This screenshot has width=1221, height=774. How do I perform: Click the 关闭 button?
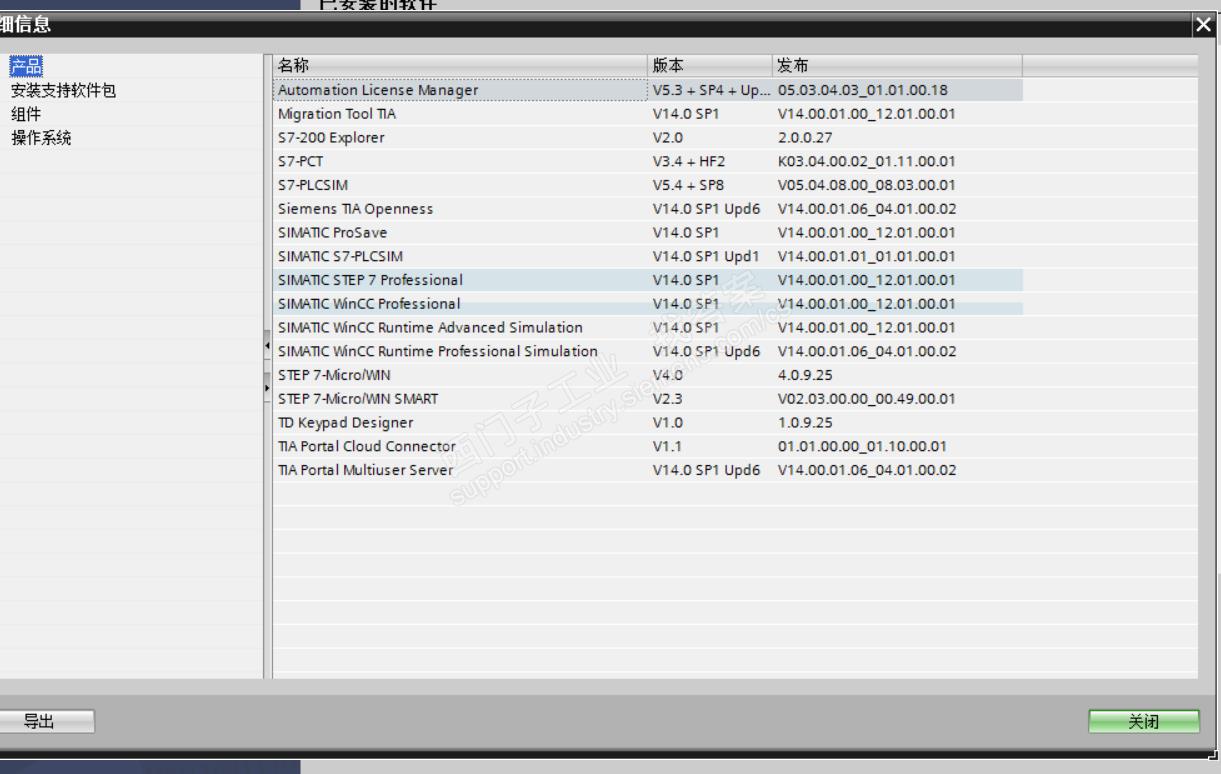[x=1144, y=721]
